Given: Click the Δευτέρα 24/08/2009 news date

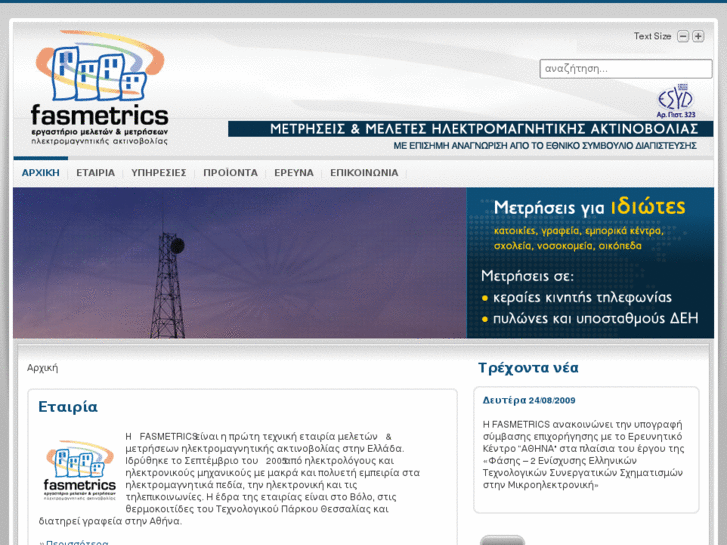Looking at the screenshot, I should coord(529,400).
